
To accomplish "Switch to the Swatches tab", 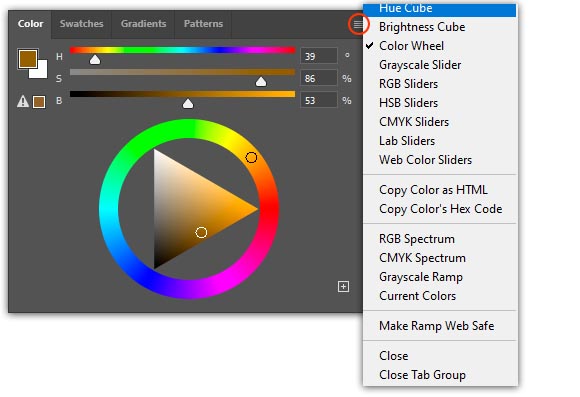I will [x=81, y=24].
